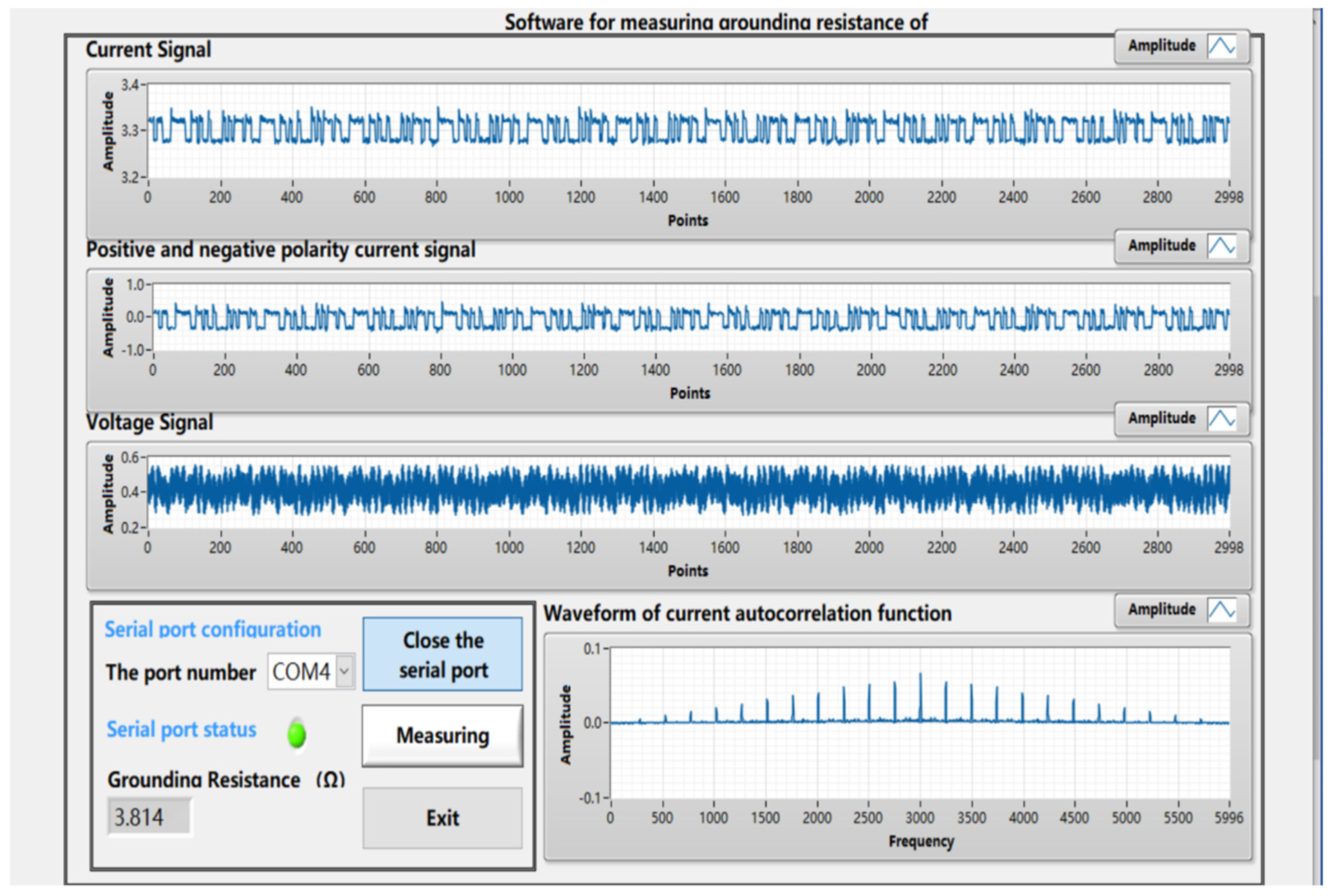Click Amplitude legend label of autocorrelation plot
The width and height of the screenshot is (1328, 896).
[x=1161, y=609]
